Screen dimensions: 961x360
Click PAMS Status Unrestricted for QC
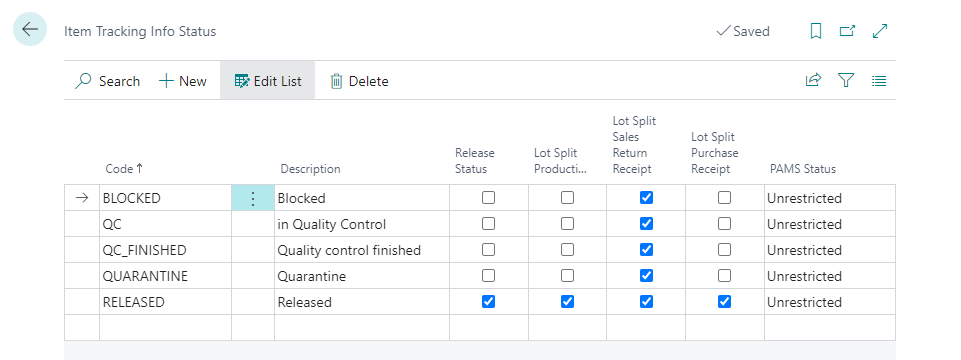point(830,224)
